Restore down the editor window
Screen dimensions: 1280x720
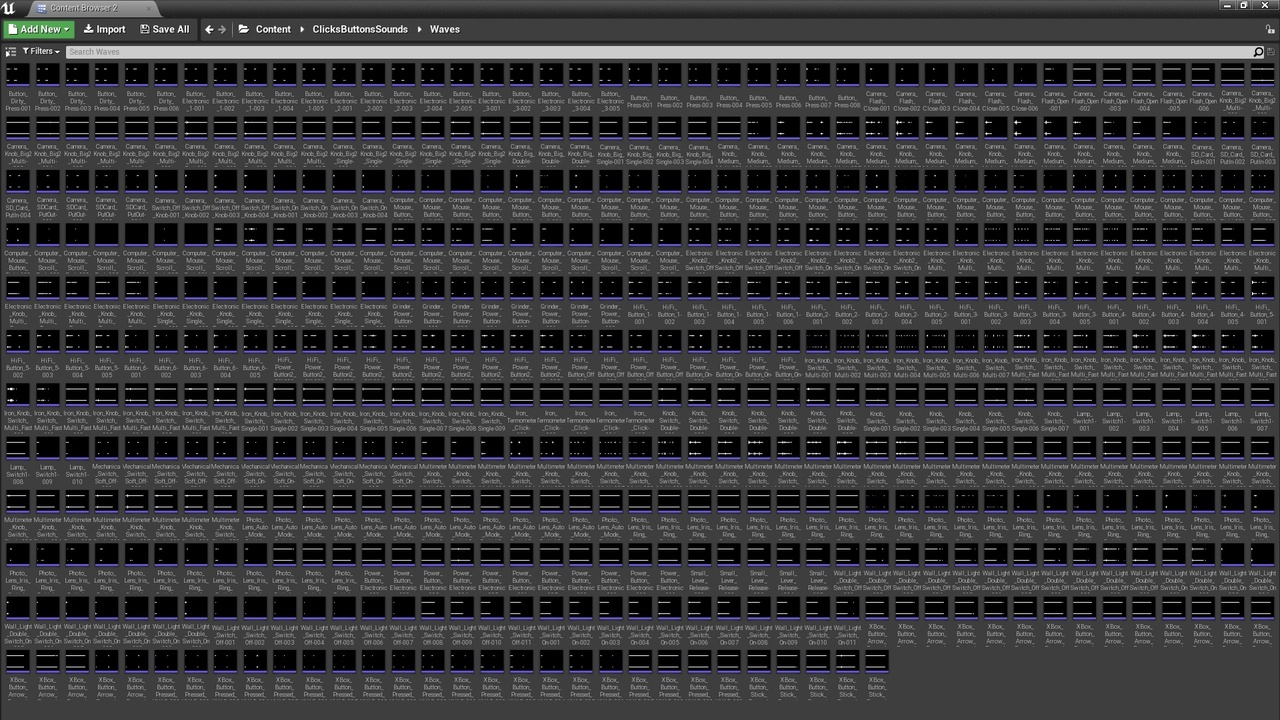pos(1244,5)
